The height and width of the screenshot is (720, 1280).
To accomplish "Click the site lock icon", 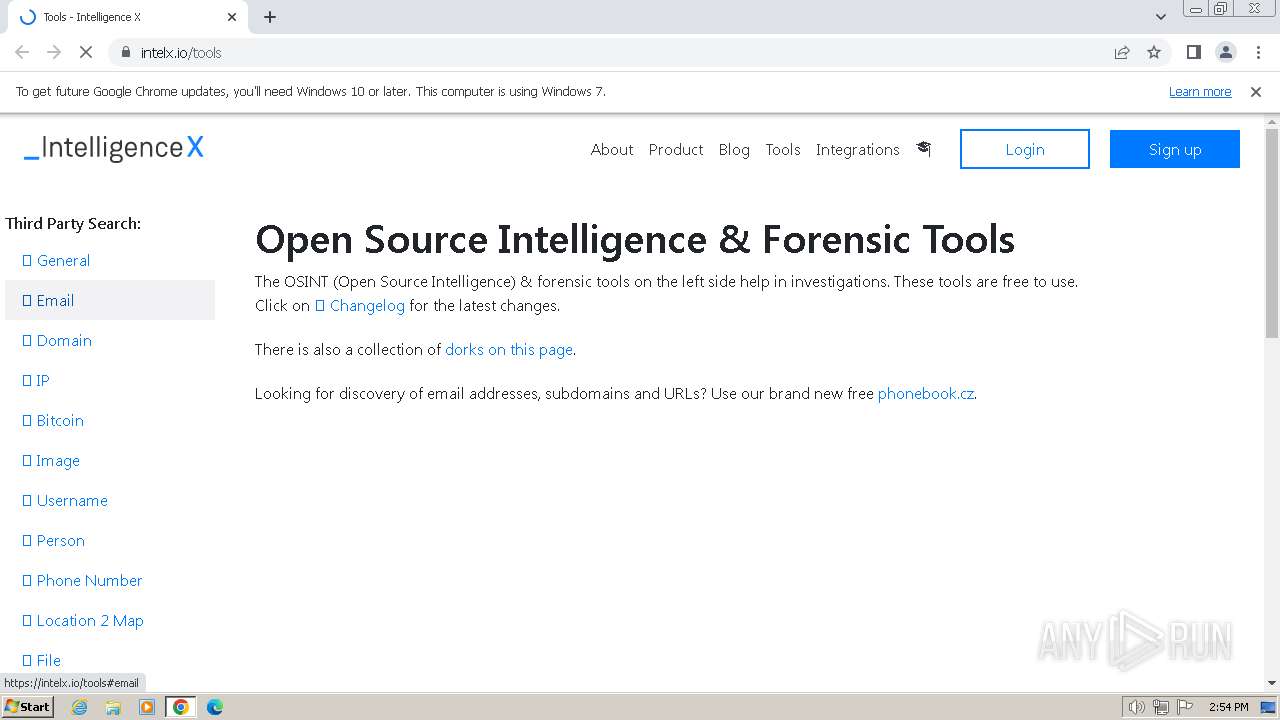I will tap(125, 52).
